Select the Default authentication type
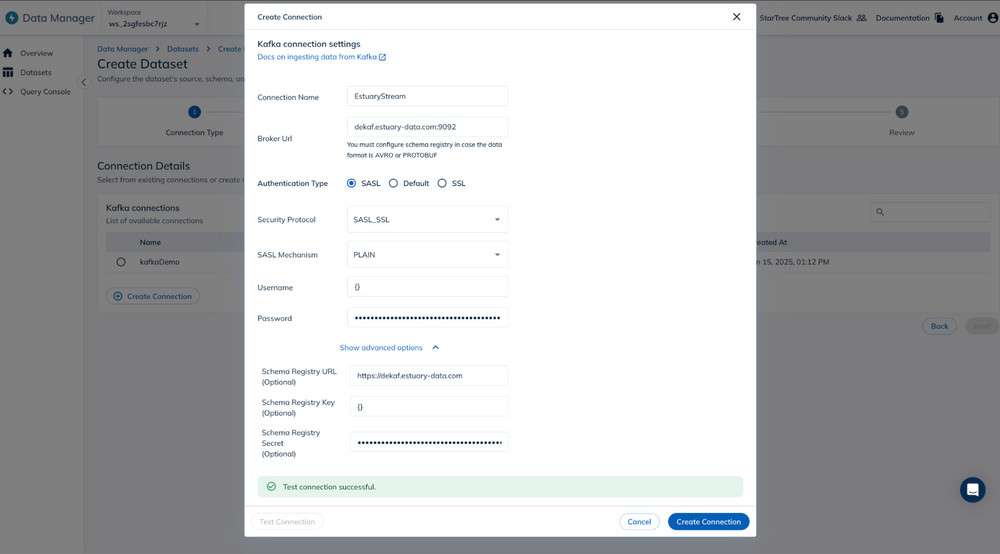The width and height of the screenshot is (1000, 554). tap(393, 183)
